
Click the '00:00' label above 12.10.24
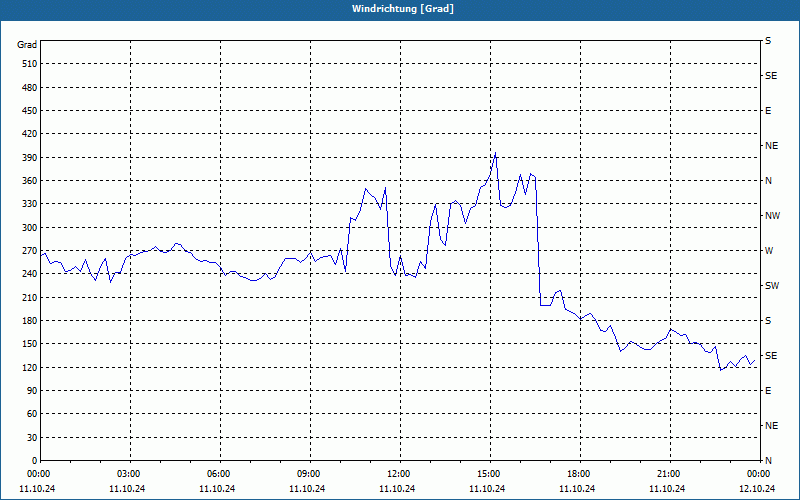[x=760, y=474]
